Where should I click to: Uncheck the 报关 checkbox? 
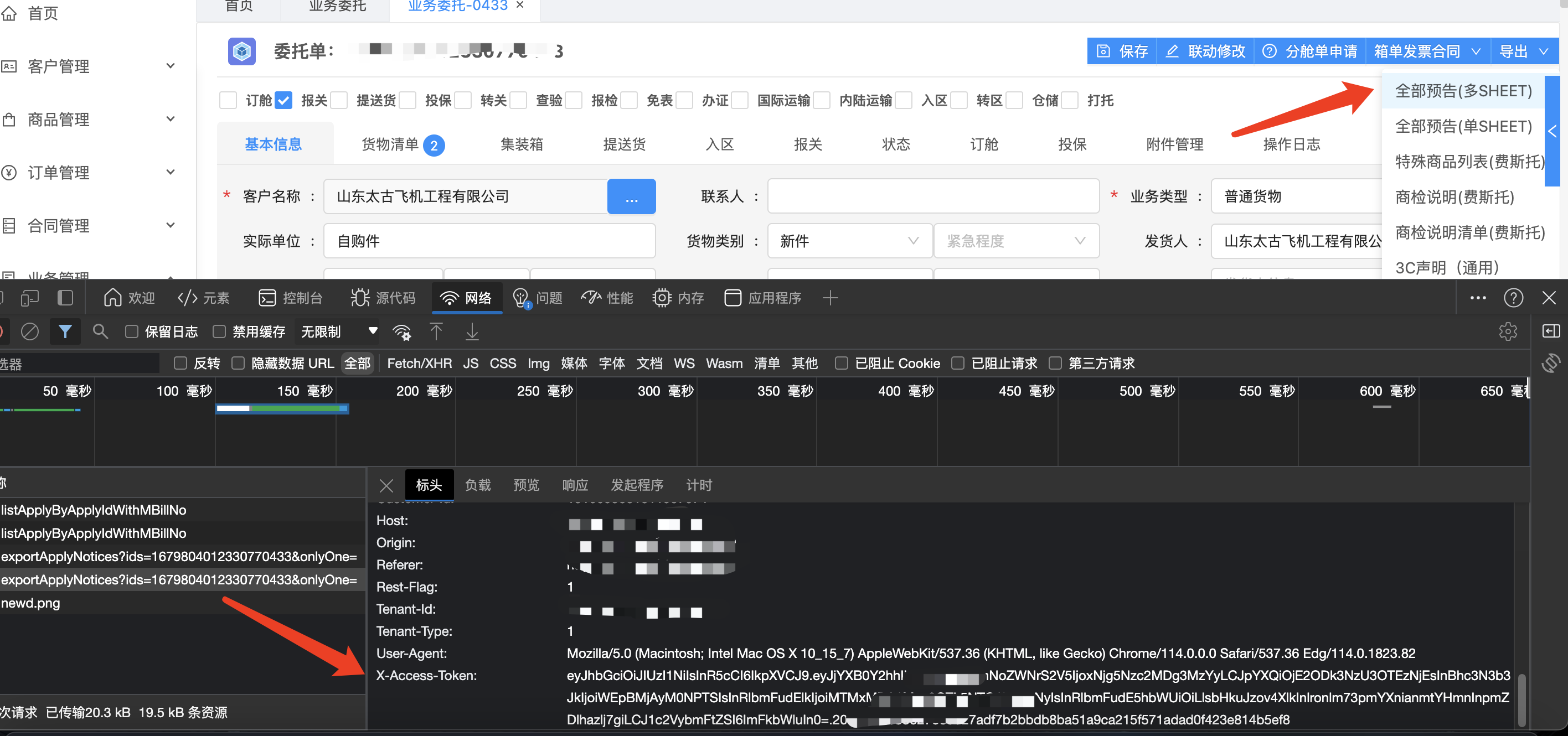[283, 100]
